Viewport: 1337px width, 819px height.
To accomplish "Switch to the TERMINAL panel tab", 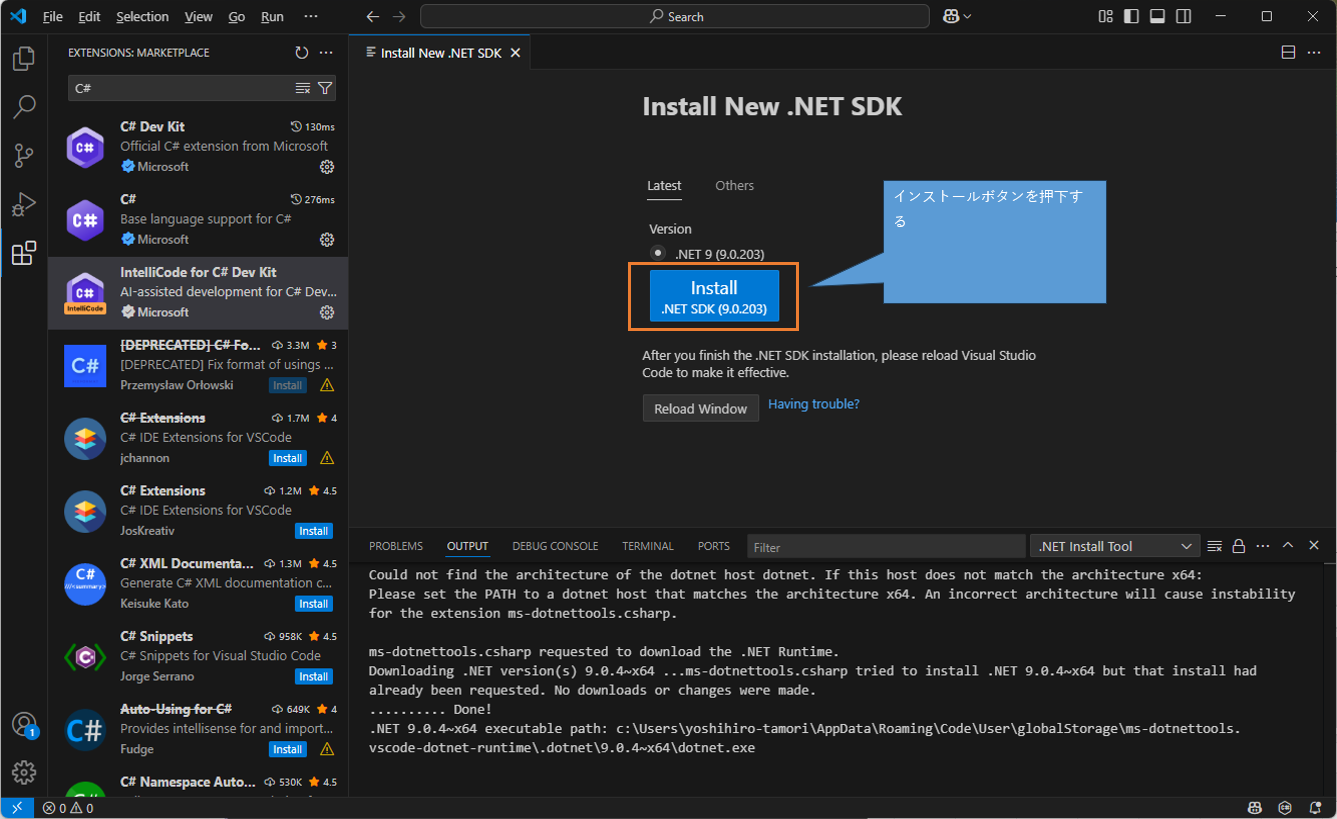I will click(x=648, y=546).
